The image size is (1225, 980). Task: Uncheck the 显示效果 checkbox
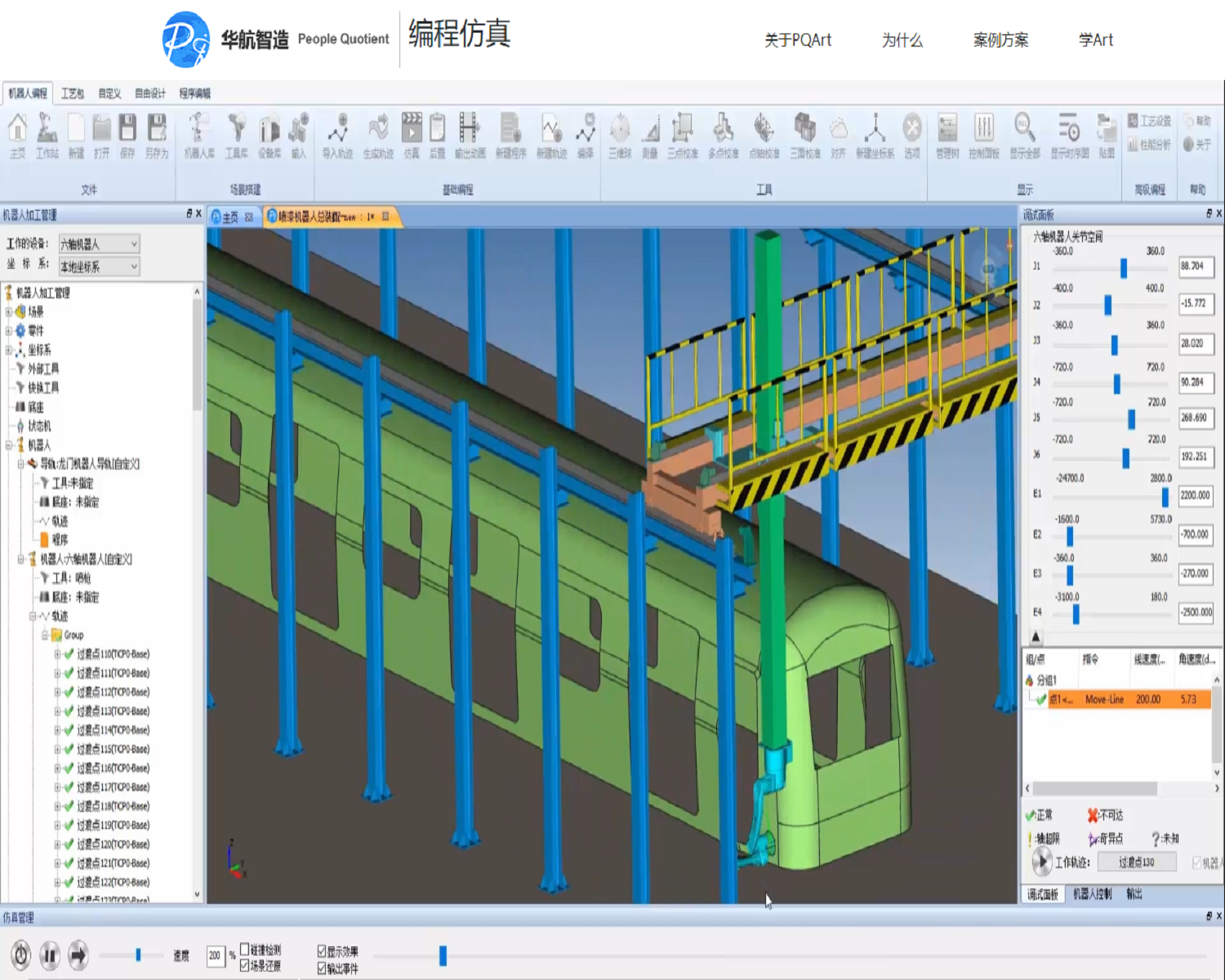[322, 951]
